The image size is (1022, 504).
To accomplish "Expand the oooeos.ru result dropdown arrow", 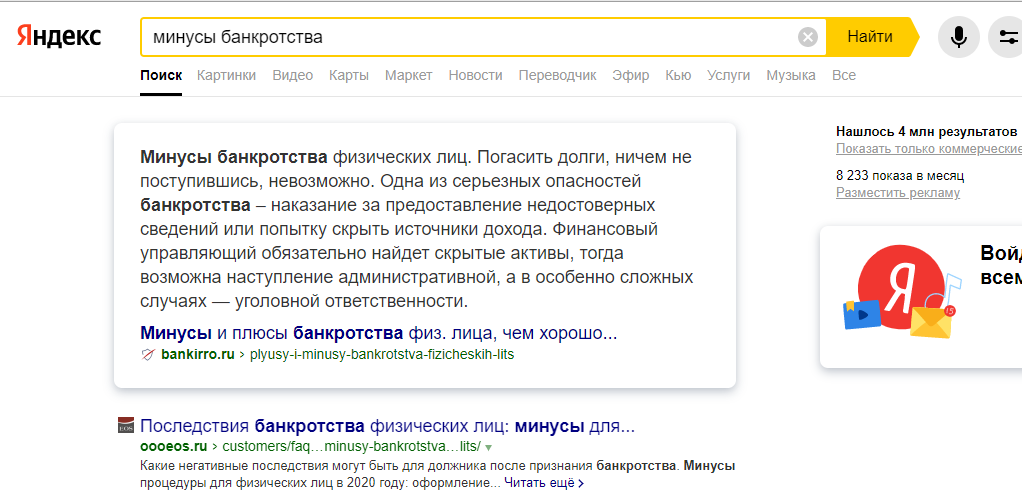I will click(x=488, y=448).
